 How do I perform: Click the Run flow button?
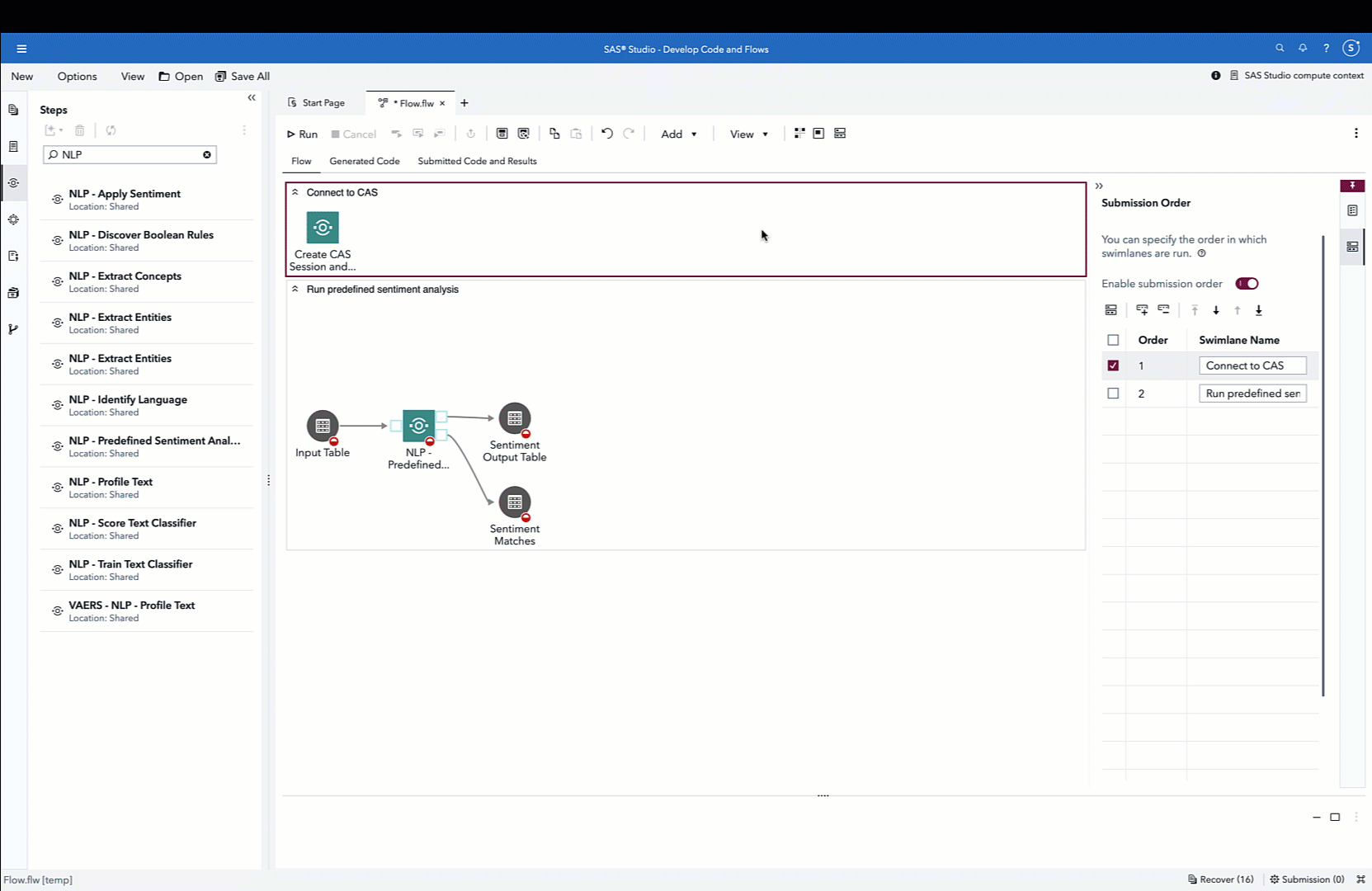coord(302,134)
